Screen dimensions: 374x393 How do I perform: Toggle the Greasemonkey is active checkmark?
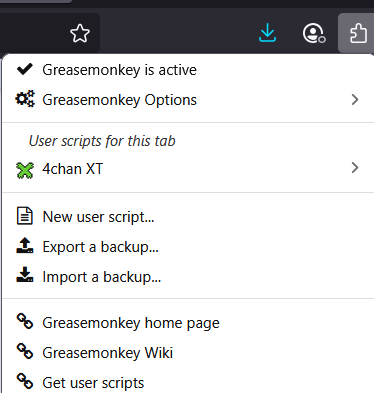[25, 69]
